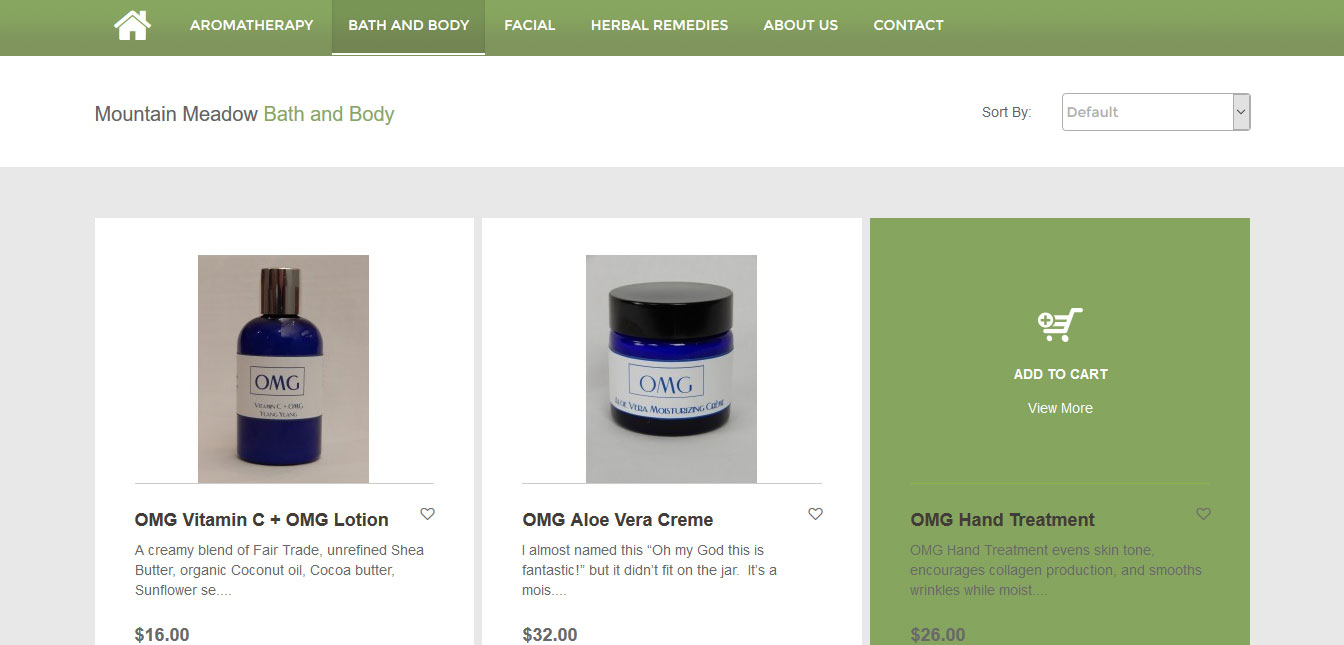1344x645 pixels.
Task: Open the About Us page
Action: (x=801, y=25)
